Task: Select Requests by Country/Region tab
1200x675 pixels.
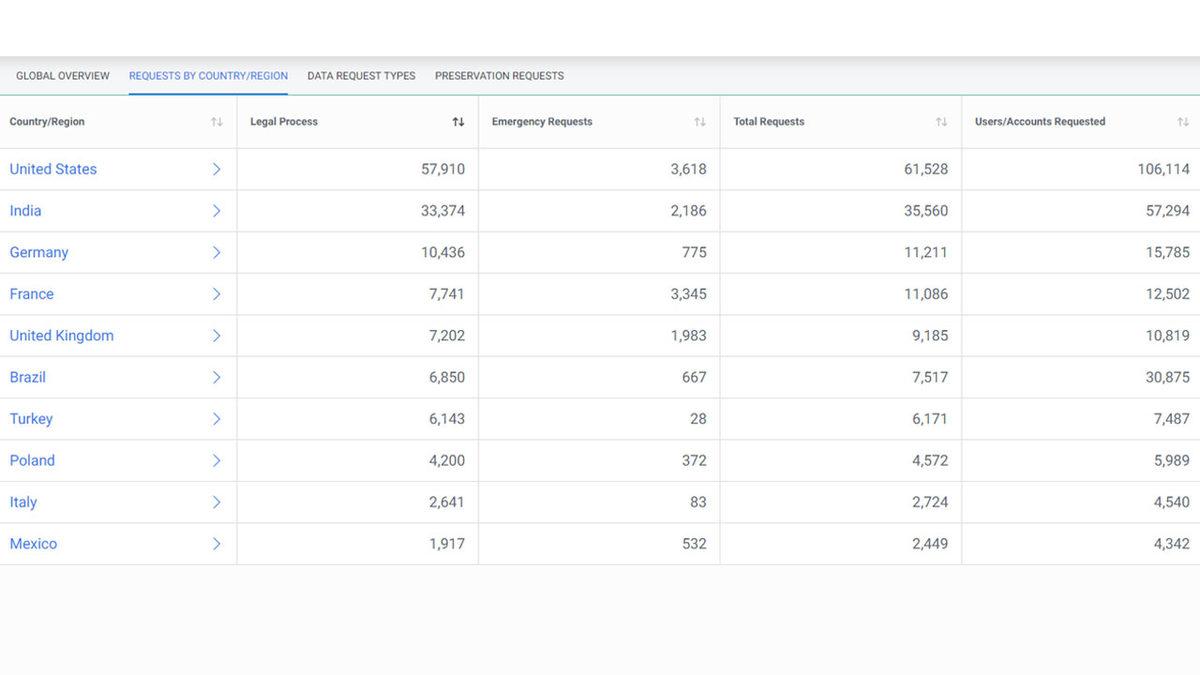Action: pos(208,76)
